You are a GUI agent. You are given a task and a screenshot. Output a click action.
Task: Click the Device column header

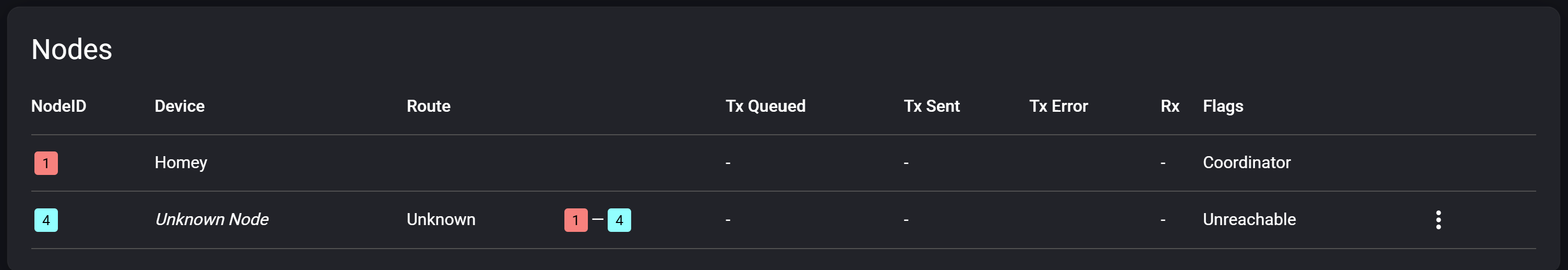(x=179, y=106)
